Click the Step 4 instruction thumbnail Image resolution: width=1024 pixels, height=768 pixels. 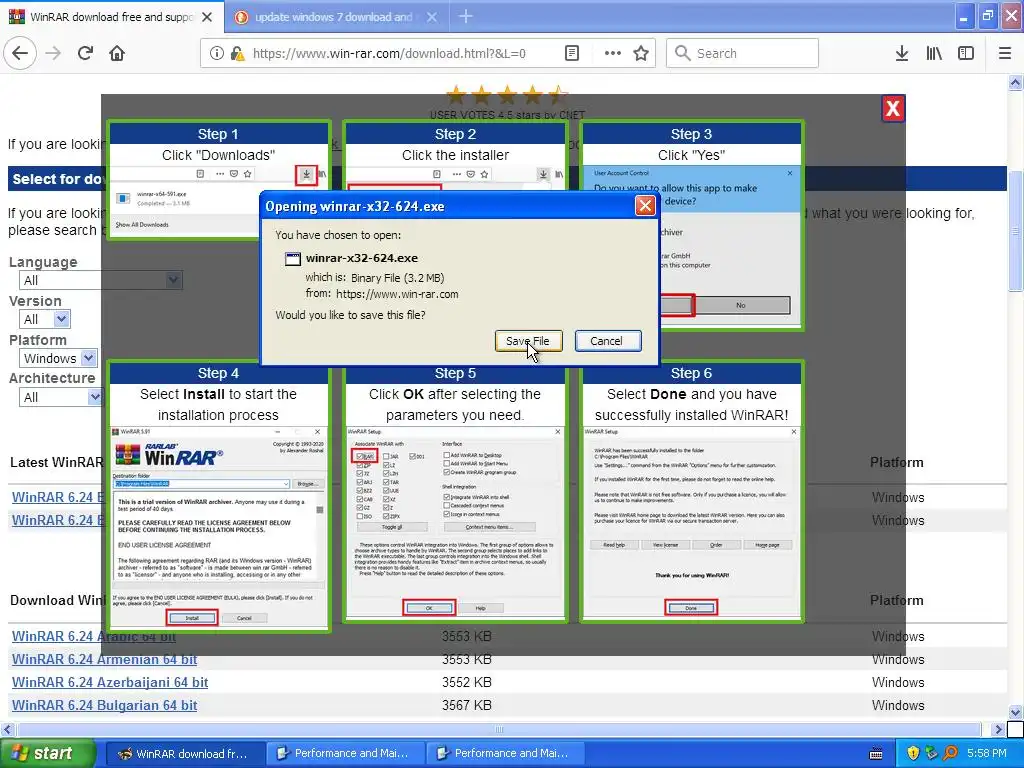pos(219,496)
